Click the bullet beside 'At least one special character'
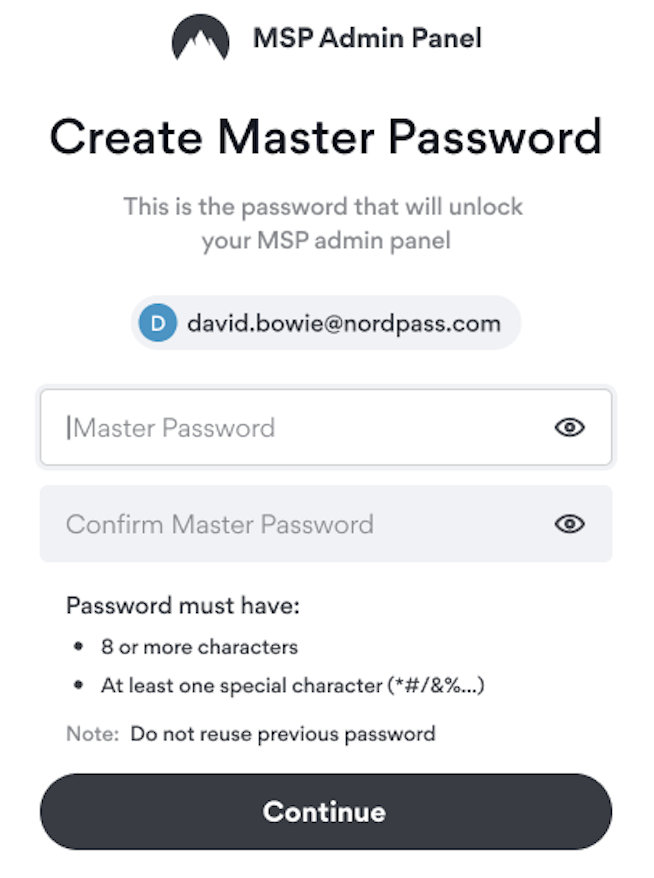Image resolution: width=654 pixels, height=878 pixels. pos(78,684)
